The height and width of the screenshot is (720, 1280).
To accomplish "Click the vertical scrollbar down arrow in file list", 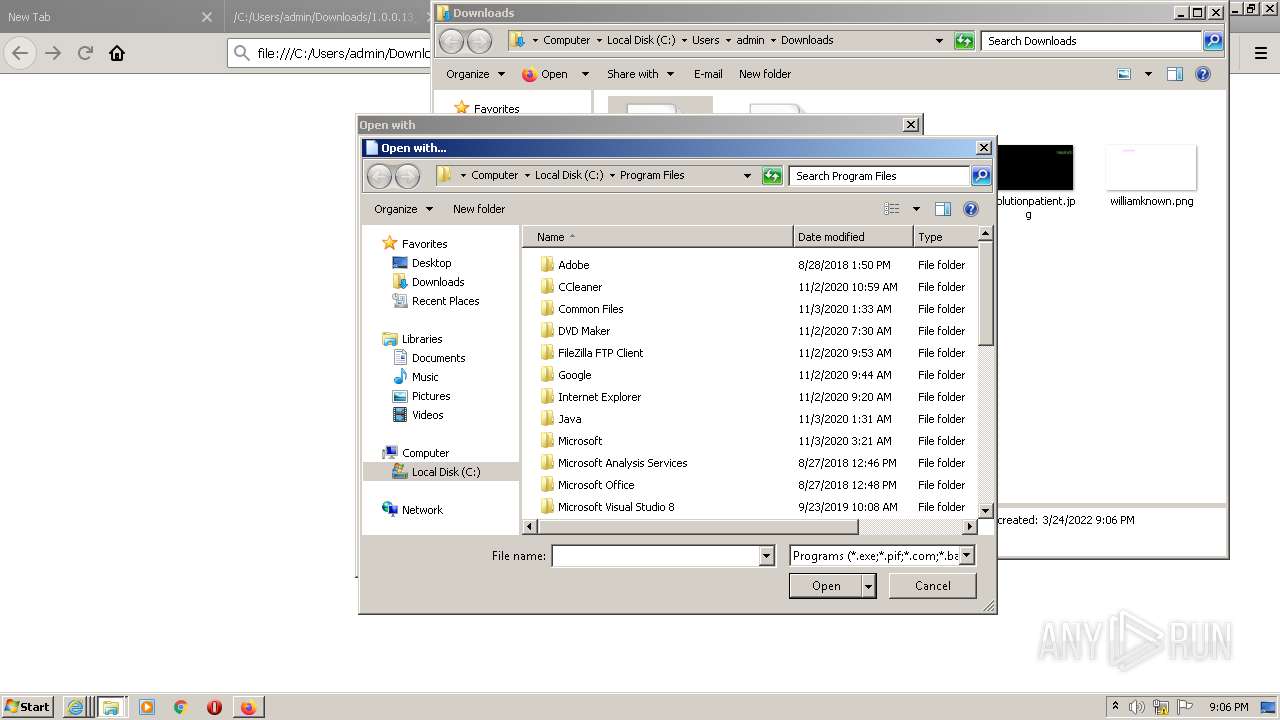I will 985,510.
